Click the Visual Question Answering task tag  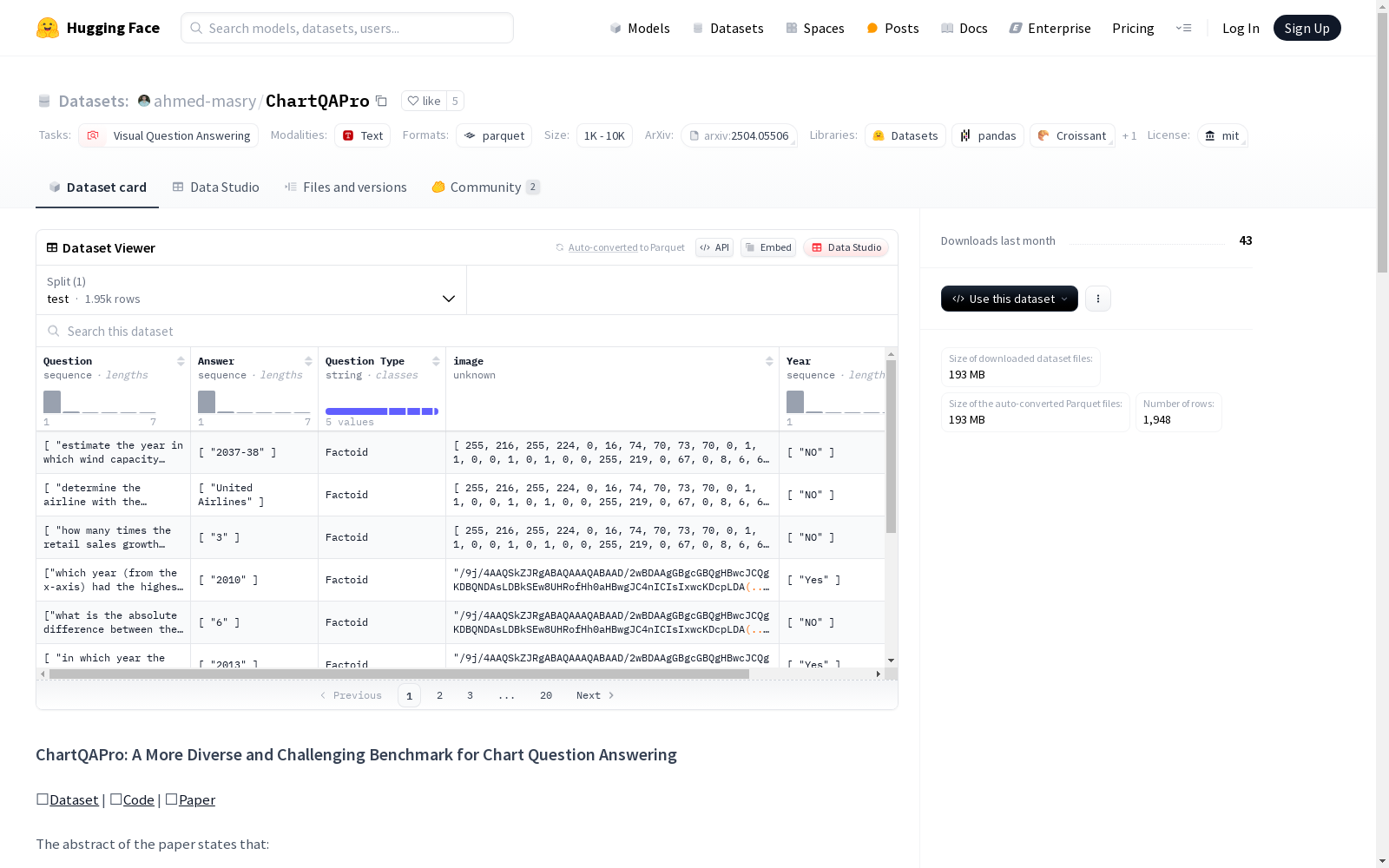point(168,135)
